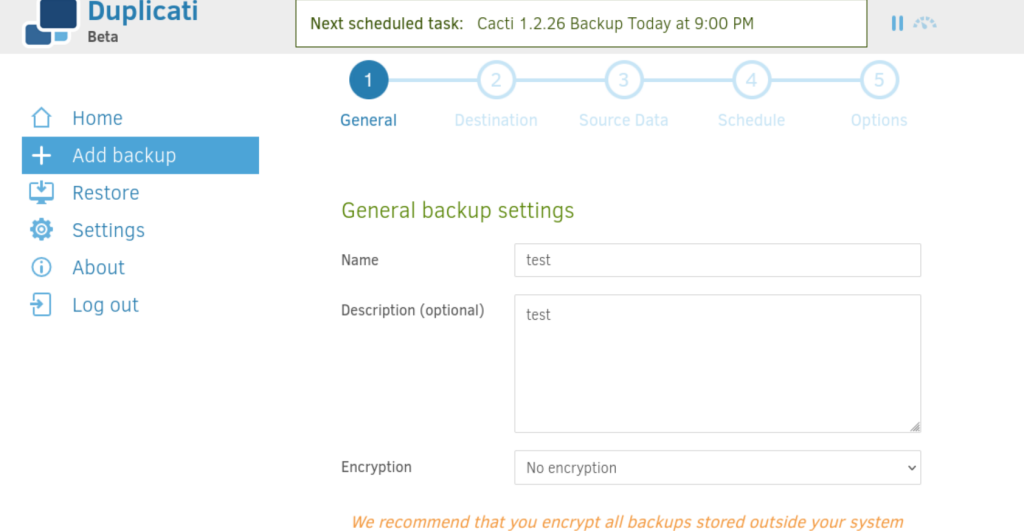Click the plus icon beside Add backup

click(41, 155)
